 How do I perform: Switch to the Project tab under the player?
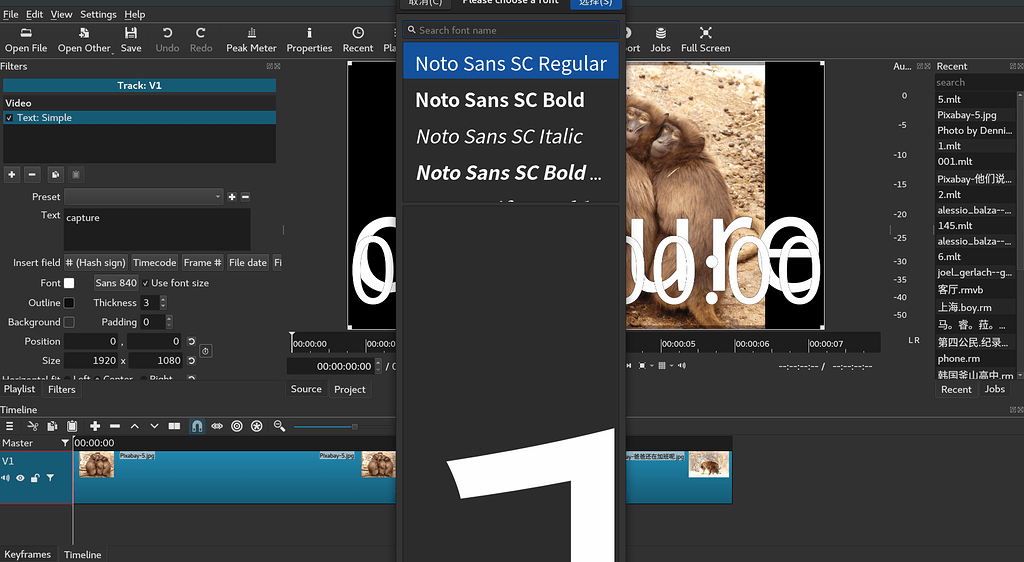click(x=349, y=389)
